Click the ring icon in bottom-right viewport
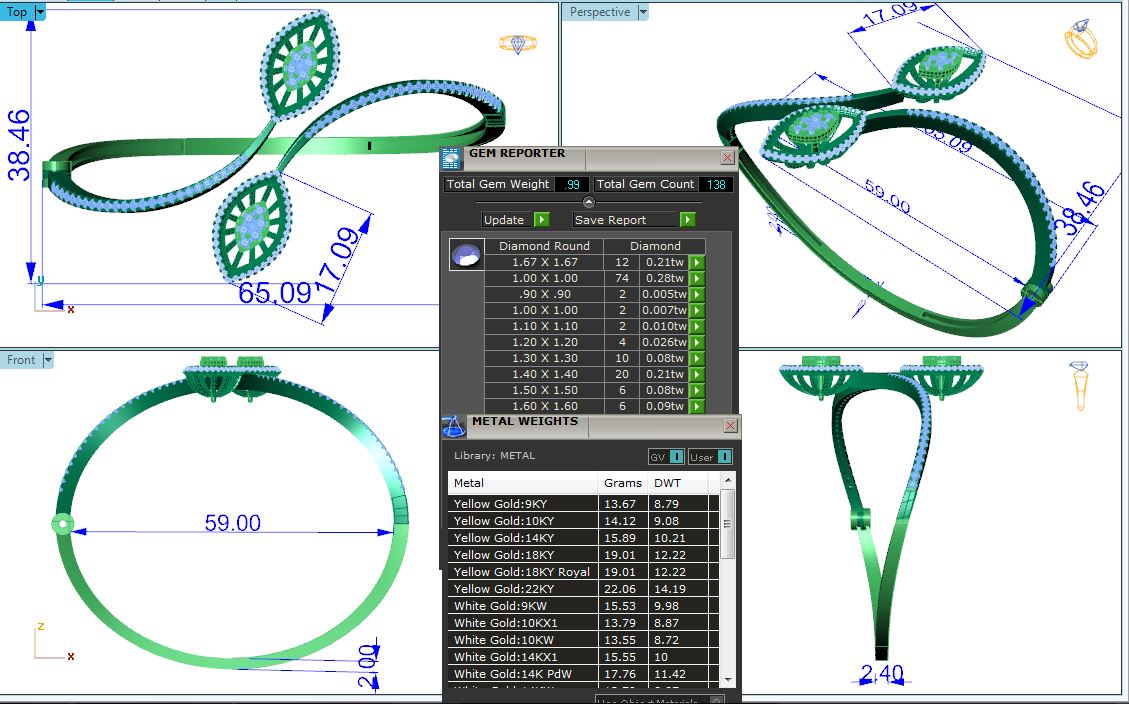The width and height of the screenshot is (1129, 704). 1081,386
